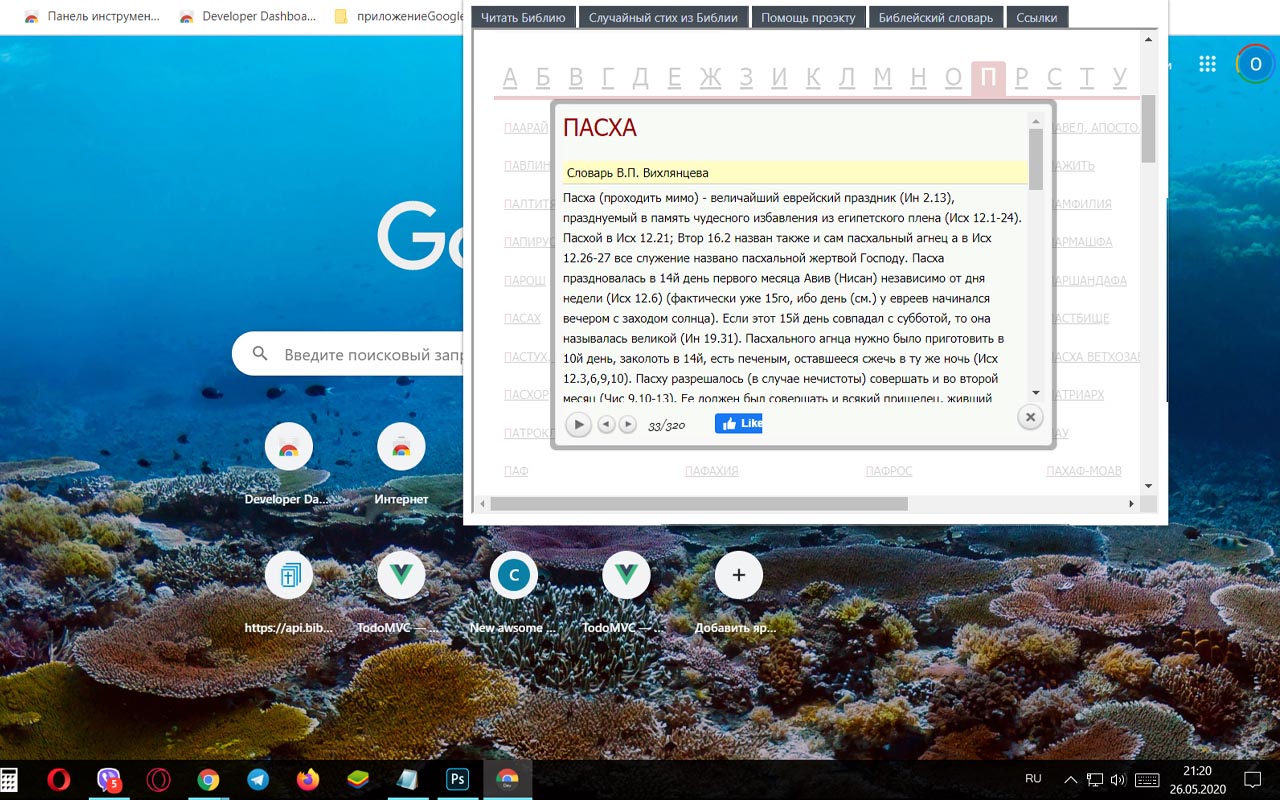Screen dimensions: 1280x800
Task: Open BlueStacks from taskbar
Action: (x=358, y=780)
